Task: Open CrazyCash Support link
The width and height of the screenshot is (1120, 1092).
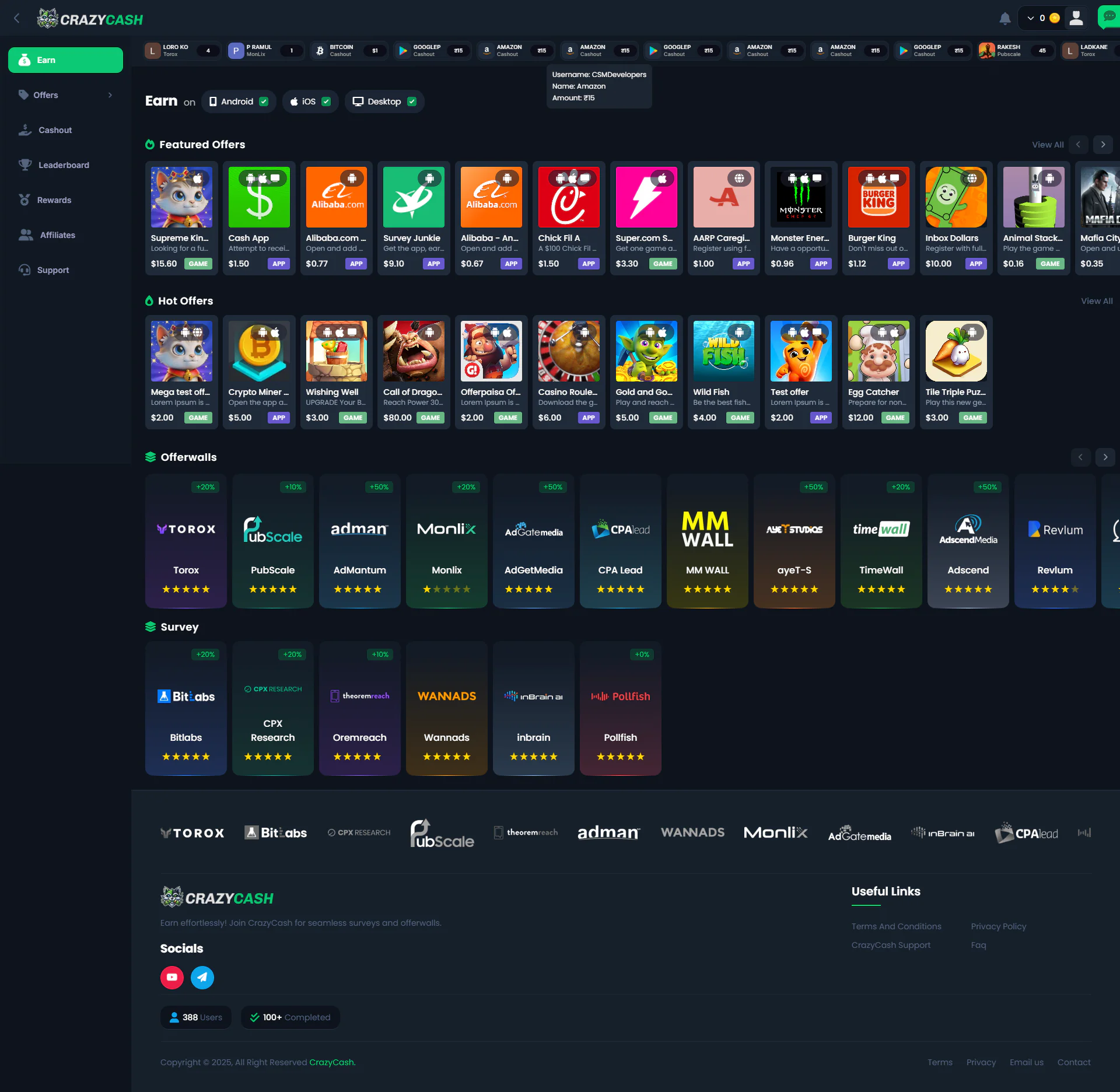Action: [x=891, y=945]
